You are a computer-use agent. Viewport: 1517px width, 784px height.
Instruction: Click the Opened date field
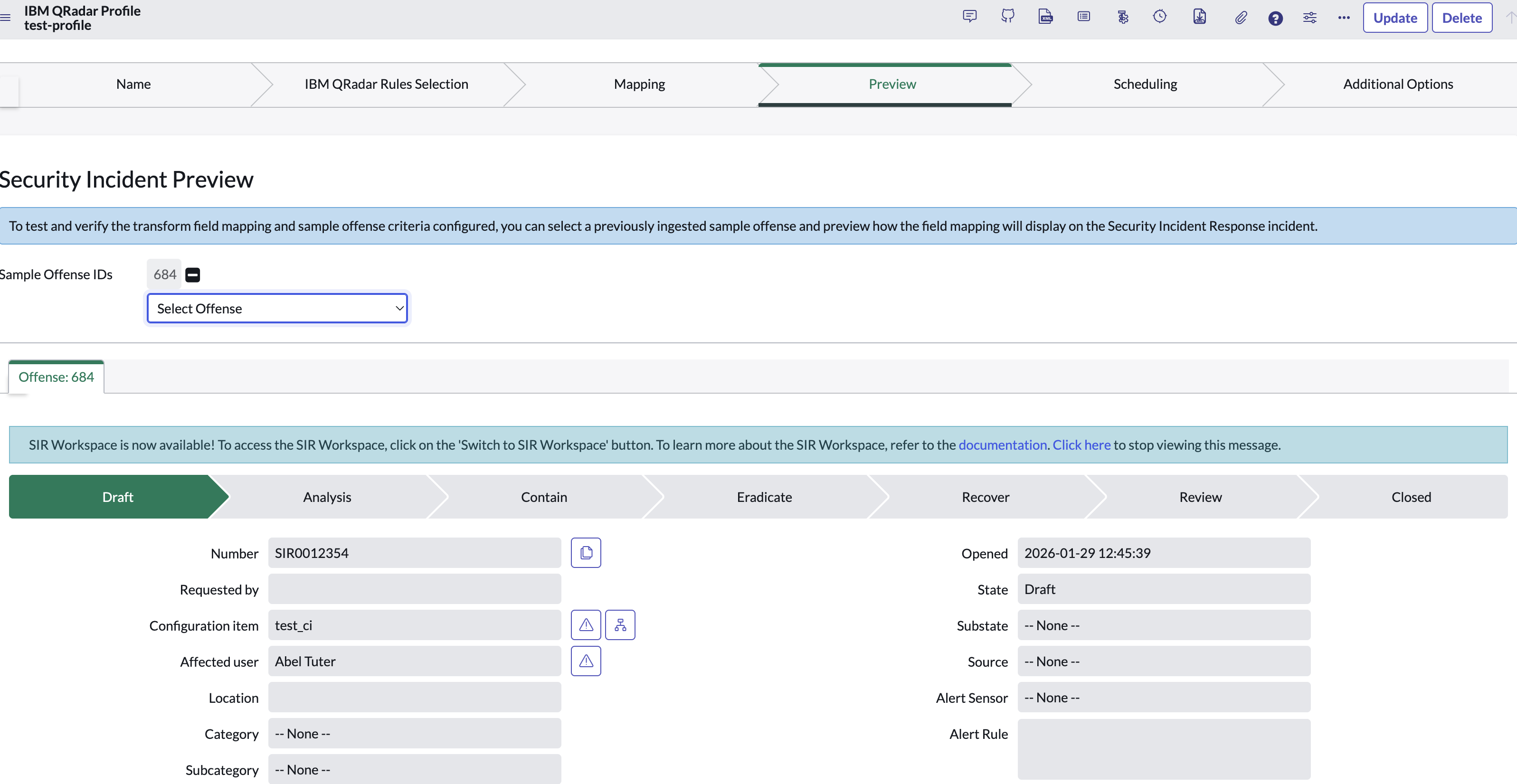click(x=1164, y=553)
